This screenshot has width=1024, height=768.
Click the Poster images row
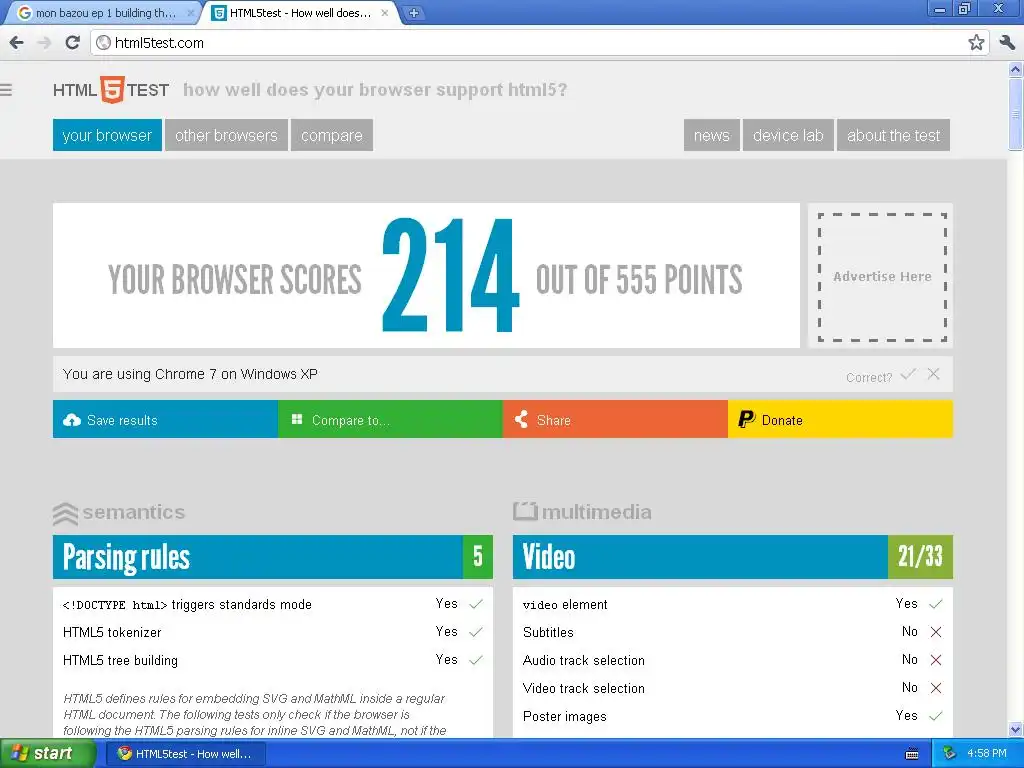point(733,716)
